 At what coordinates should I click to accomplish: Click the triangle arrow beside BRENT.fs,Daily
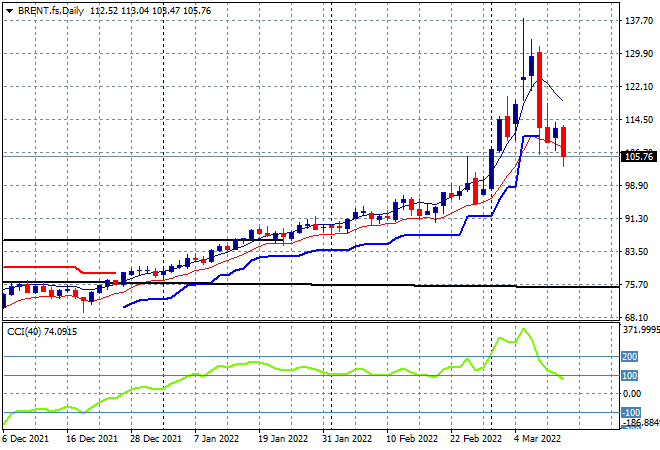(7, 10)
